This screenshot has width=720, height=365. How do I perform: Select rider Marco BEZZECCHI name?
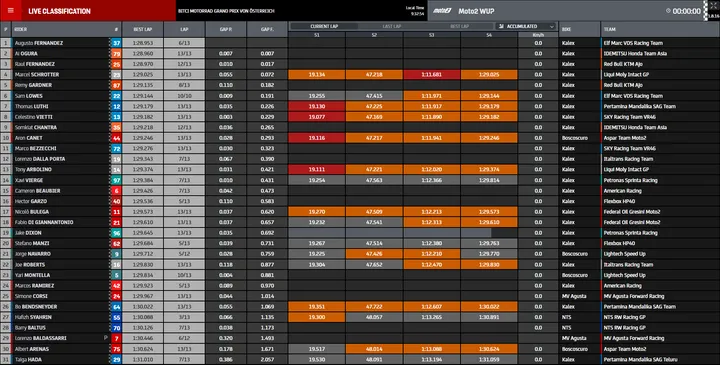37,149
